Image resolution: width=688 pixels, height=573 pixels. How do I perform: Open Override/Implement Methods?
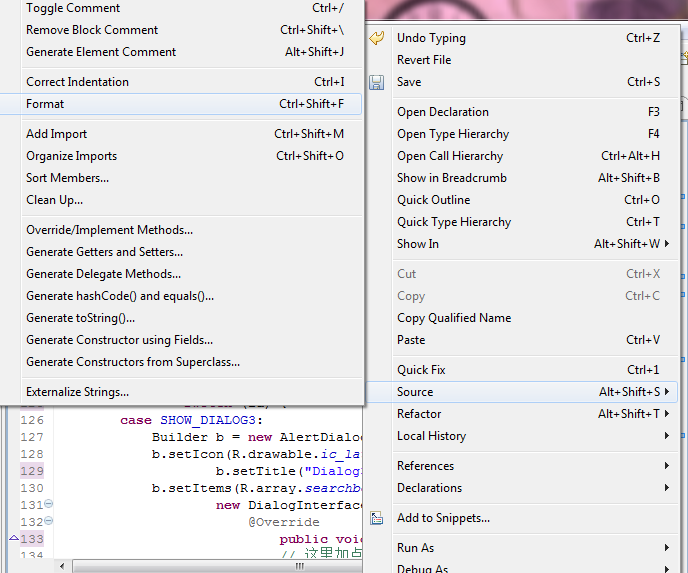tap(182, 230)
